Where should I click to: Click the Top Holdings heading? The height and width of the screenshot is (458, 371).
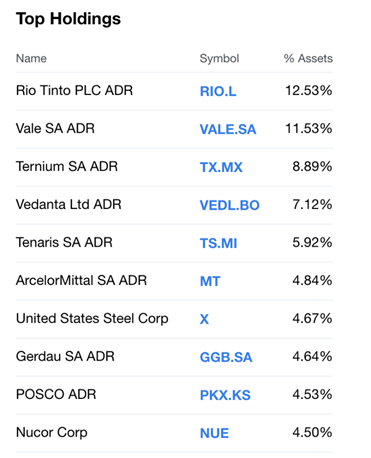68,19
